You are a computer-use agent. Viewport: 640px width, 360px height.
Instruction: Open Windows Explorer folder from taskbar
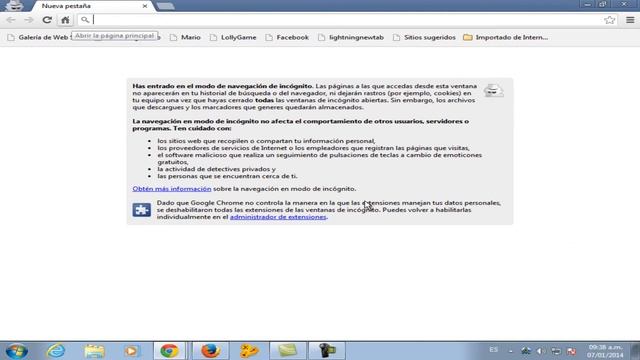(94, 351)
